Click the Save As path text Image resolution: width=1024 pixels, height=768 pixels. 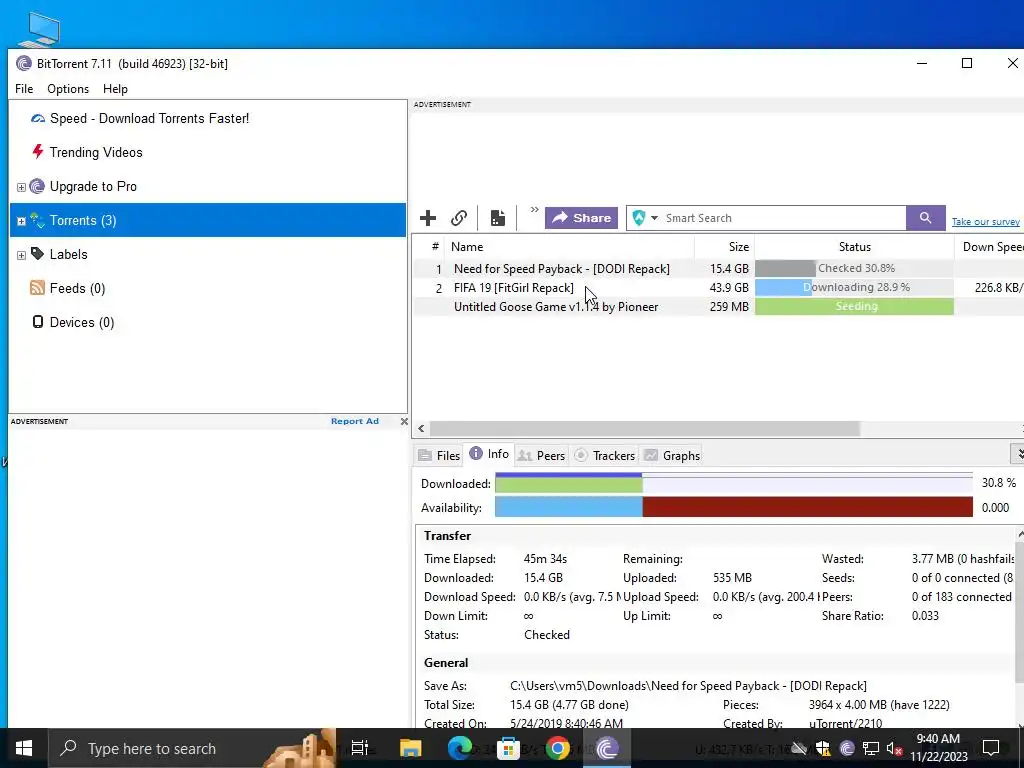coord(688,686)
